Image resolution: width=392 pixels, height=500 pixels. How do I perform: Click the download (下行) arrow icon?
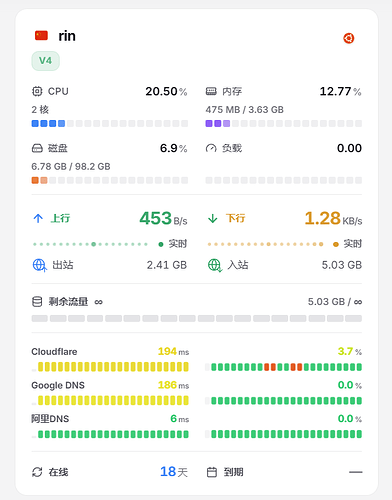click(212, 218)
